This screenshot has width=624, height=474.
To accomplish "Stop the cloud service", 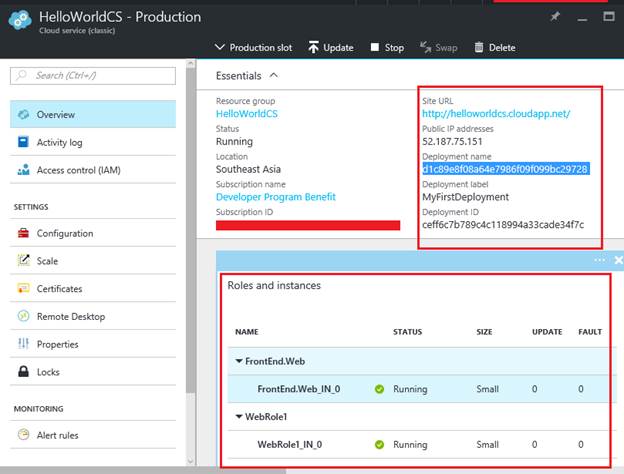I will tap(387, 48).
